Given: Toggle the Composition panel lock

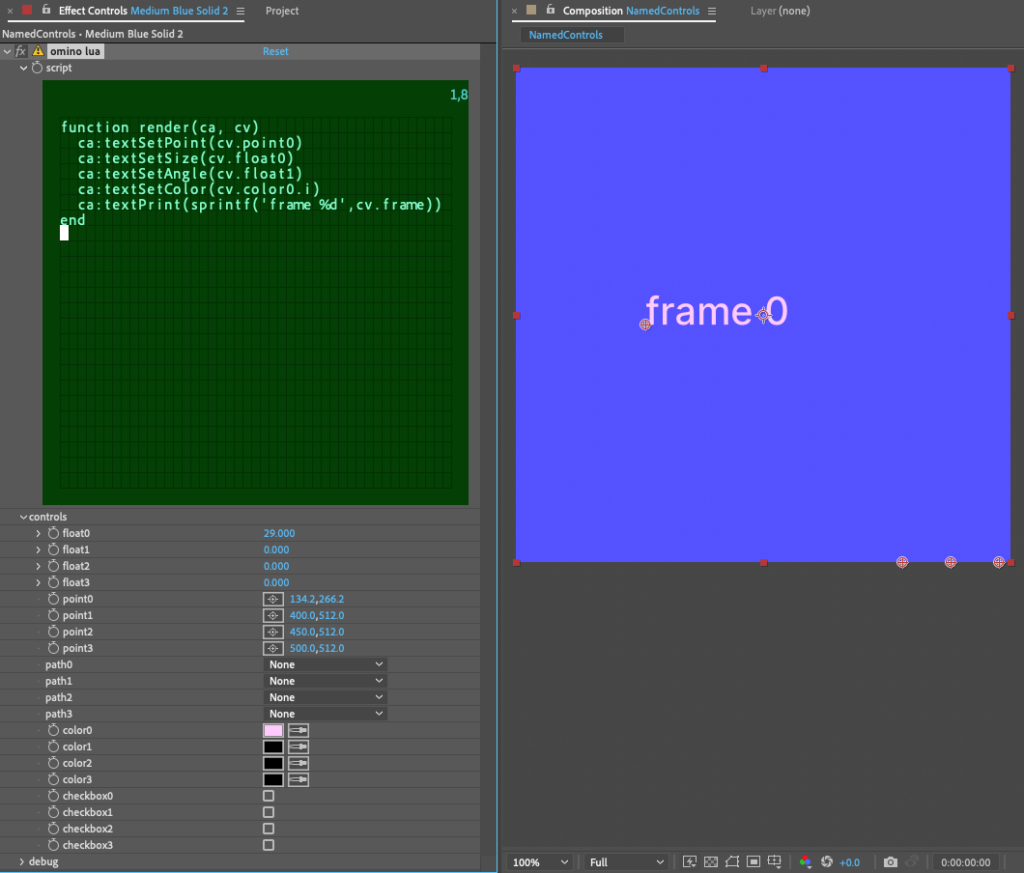Looking at the screenshot, I should coord(551,10).
